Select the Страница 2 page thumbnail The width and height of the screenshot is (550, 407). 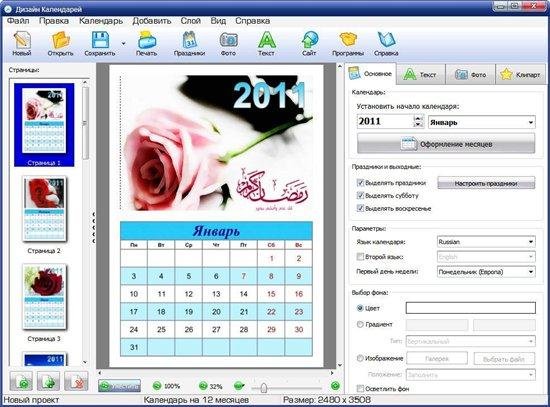44,215
